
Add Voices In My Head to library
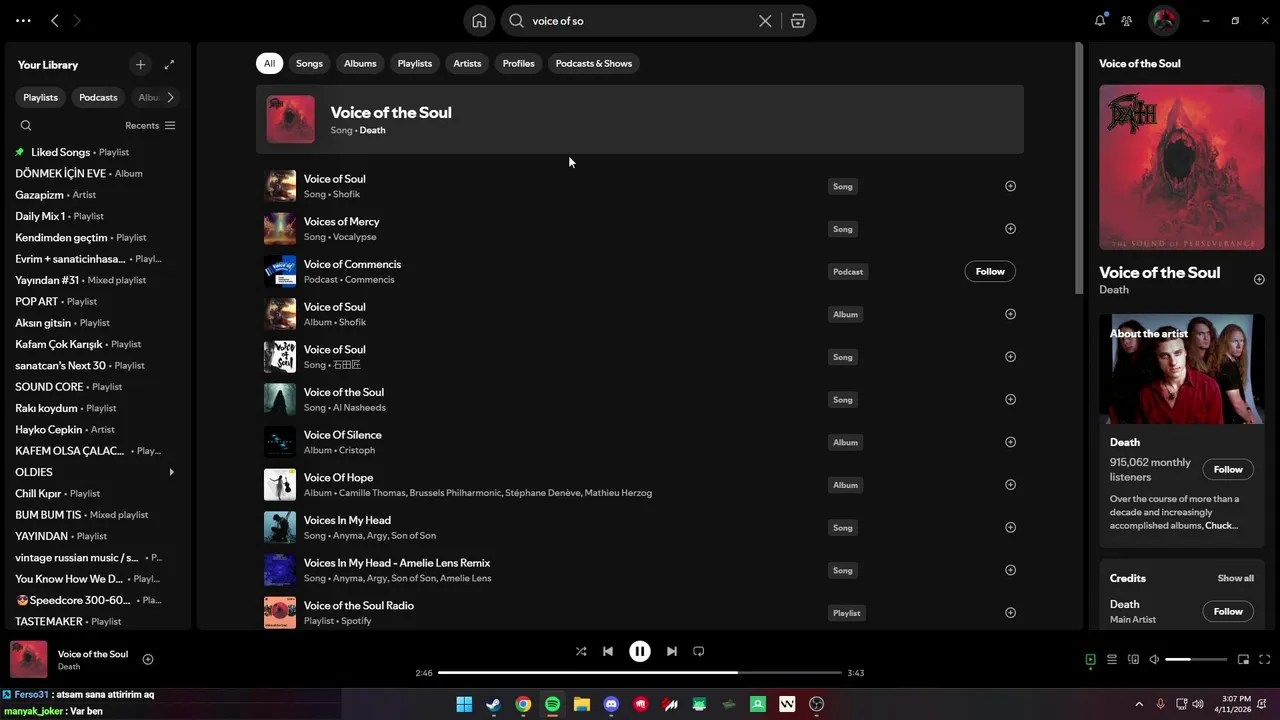(1010, 528)
